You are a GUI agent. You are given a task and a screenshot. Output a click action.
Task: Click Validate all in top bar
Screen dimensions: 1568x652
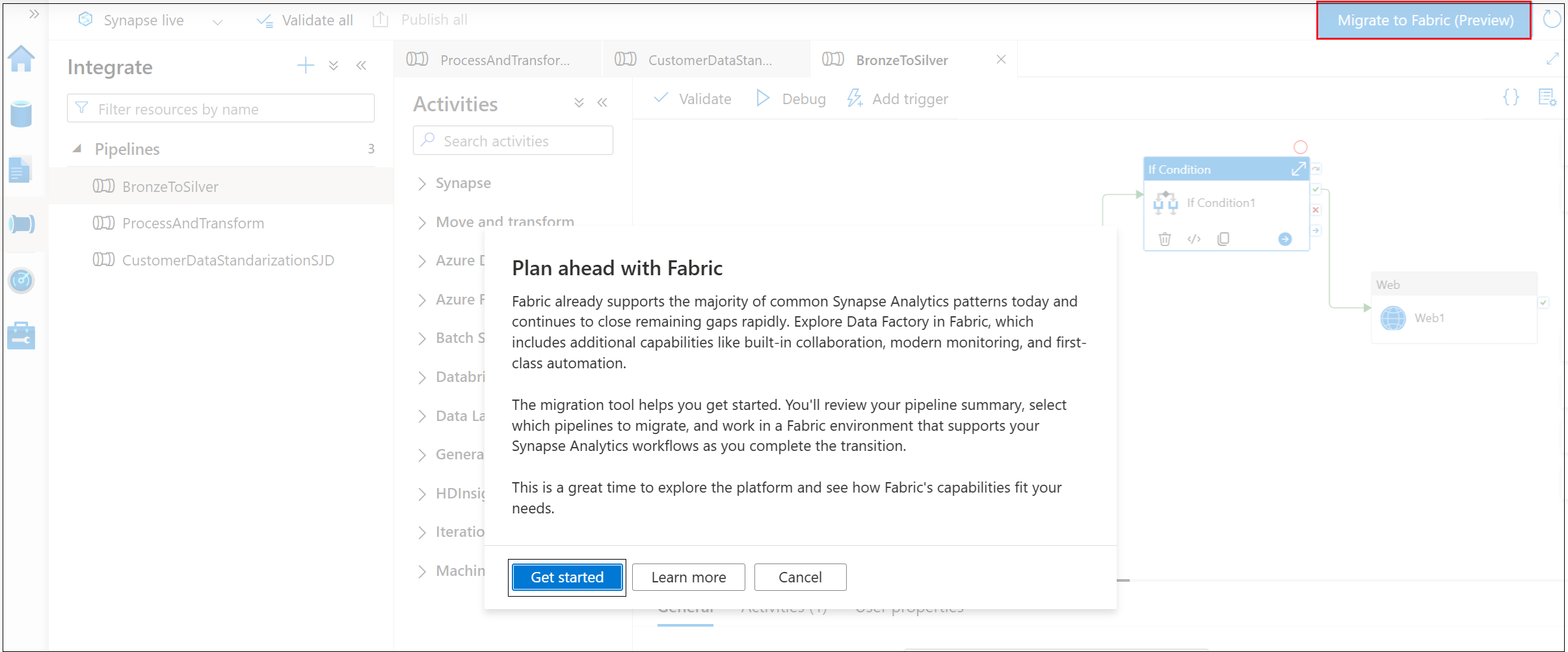304,20
